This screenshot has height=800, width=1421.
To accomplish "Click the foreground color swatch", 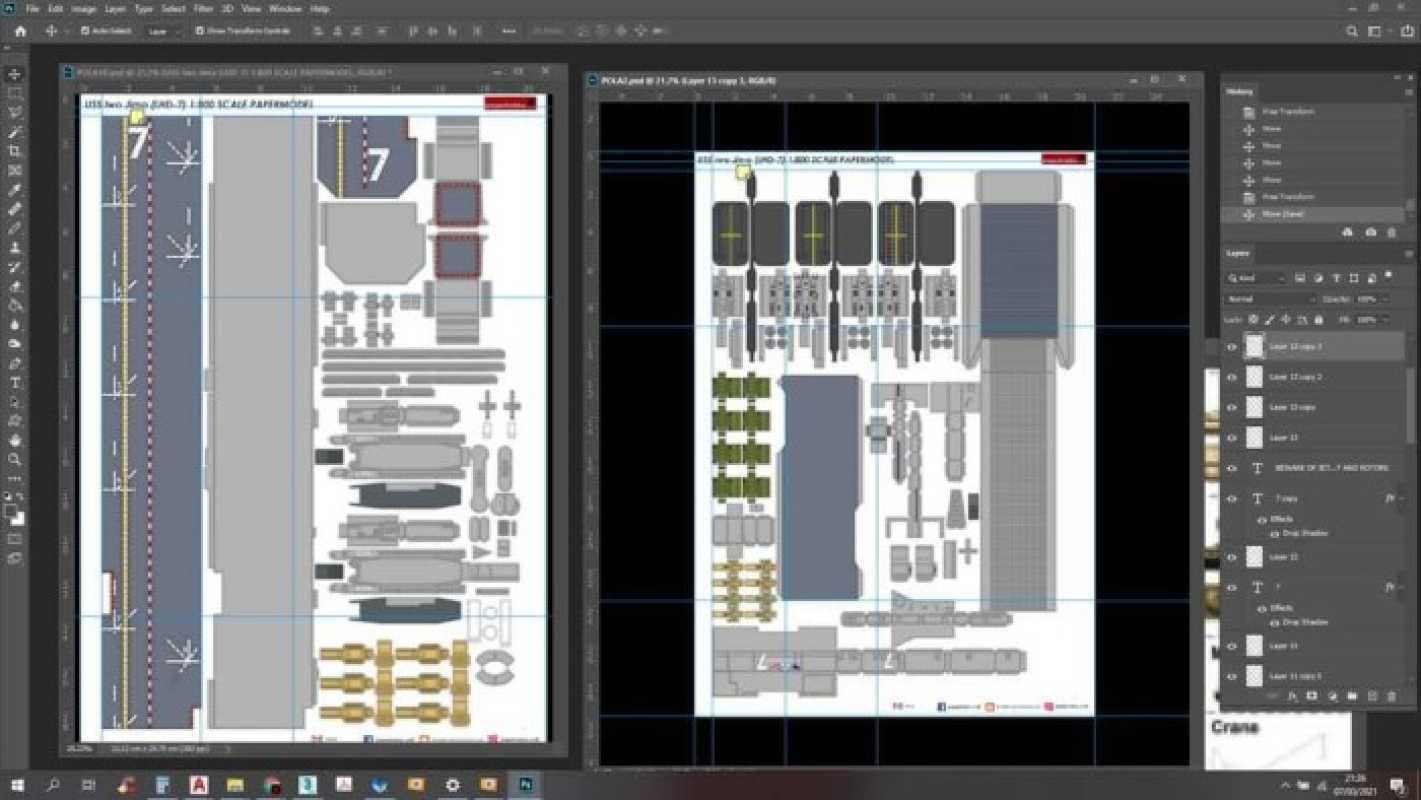I will click(10, 511).
